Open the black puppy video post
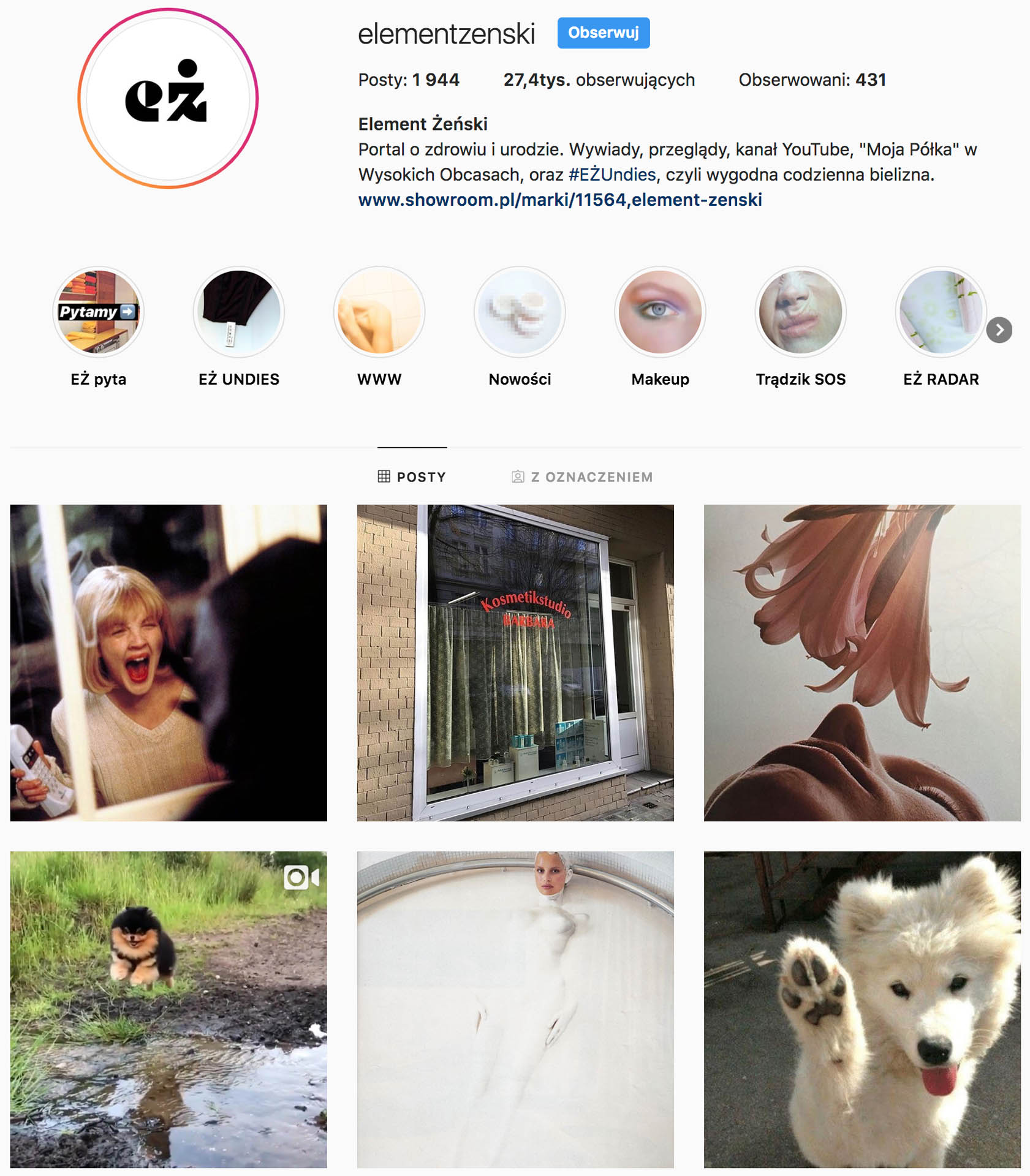1030x1176 pixels. click(169, 1009)
